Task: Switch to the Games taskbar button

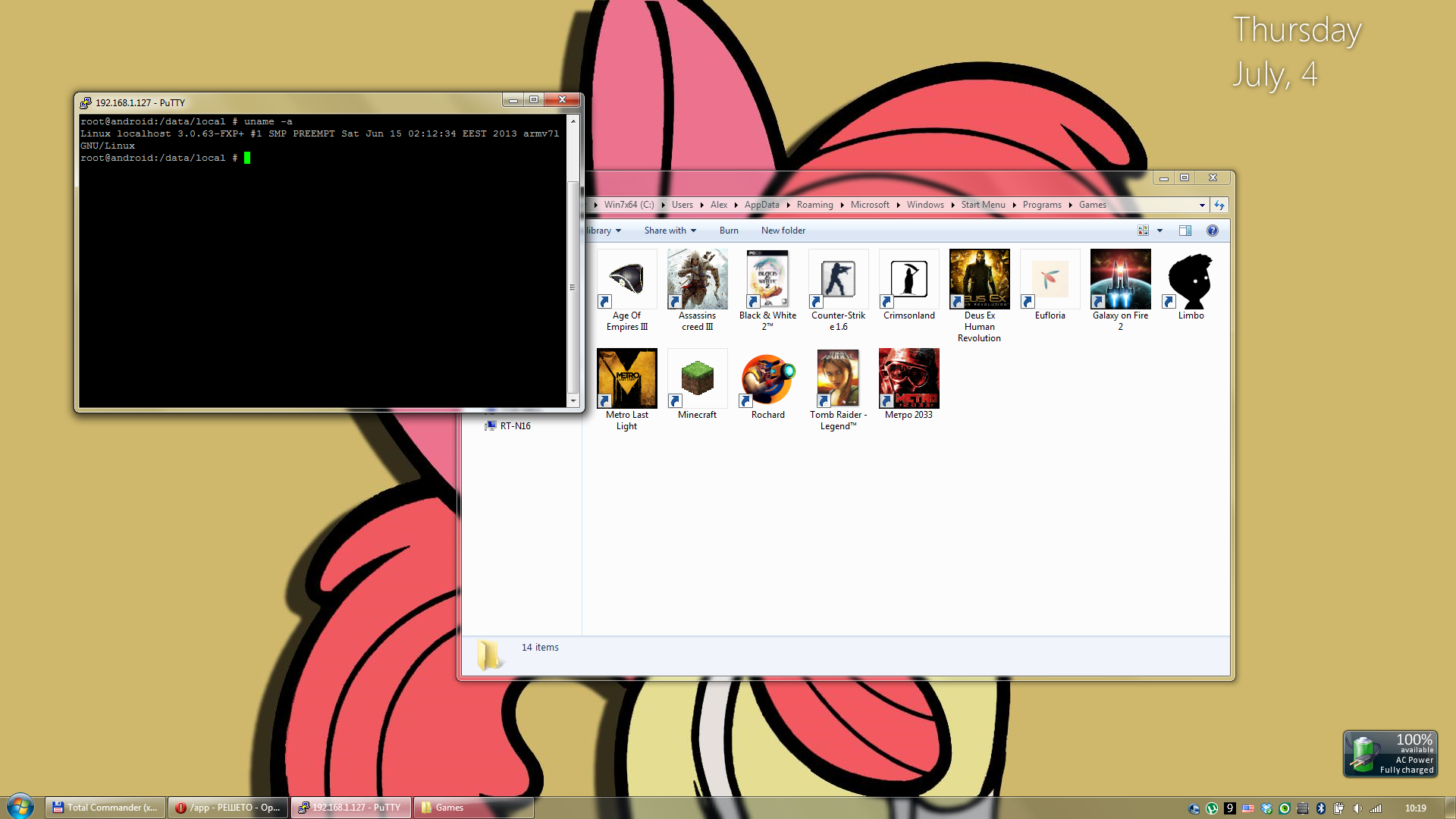Action: pos(474,808)
